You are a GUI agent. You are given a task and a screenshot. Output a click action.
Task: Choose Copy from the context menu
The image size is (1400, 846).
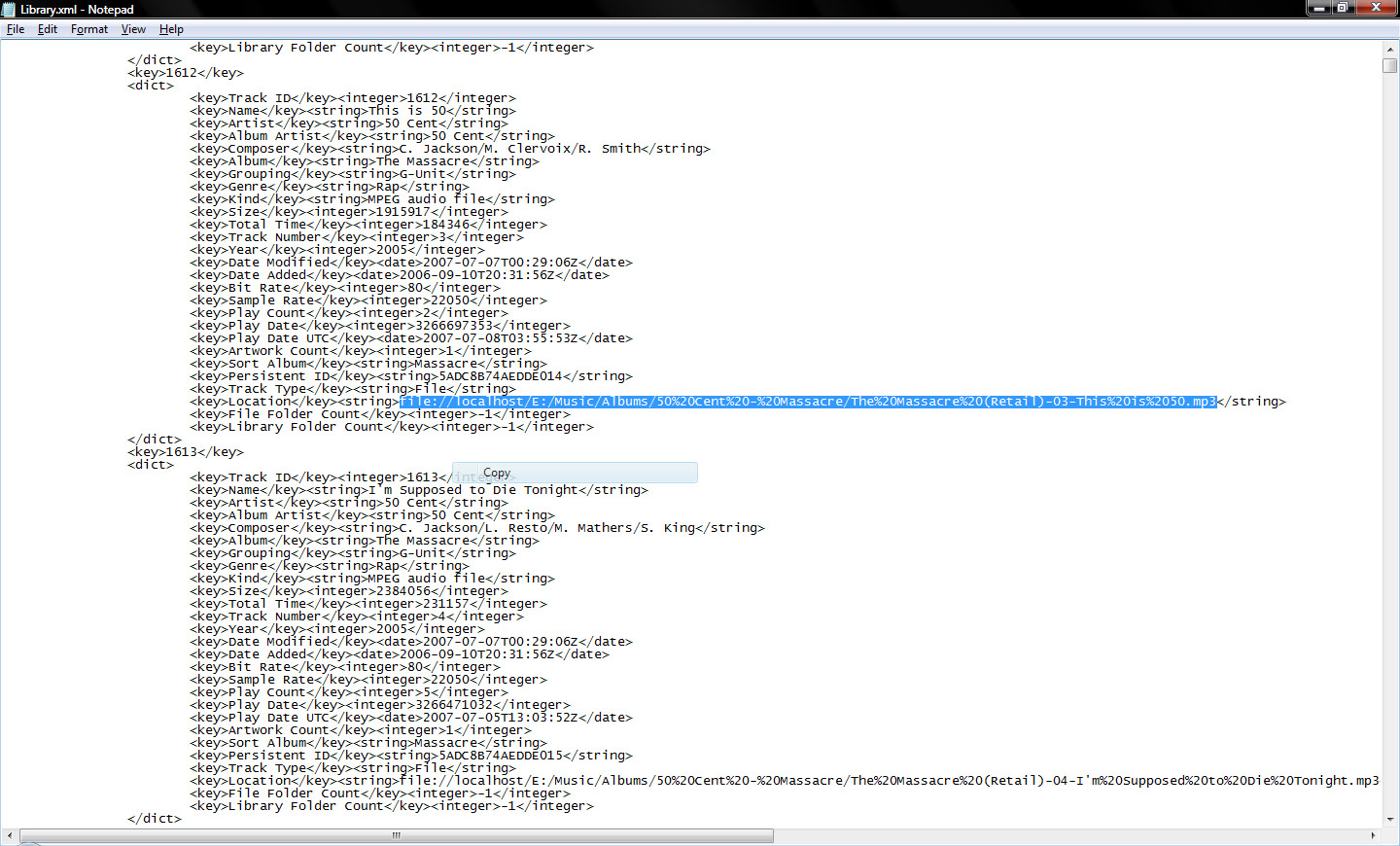point(575,473)
